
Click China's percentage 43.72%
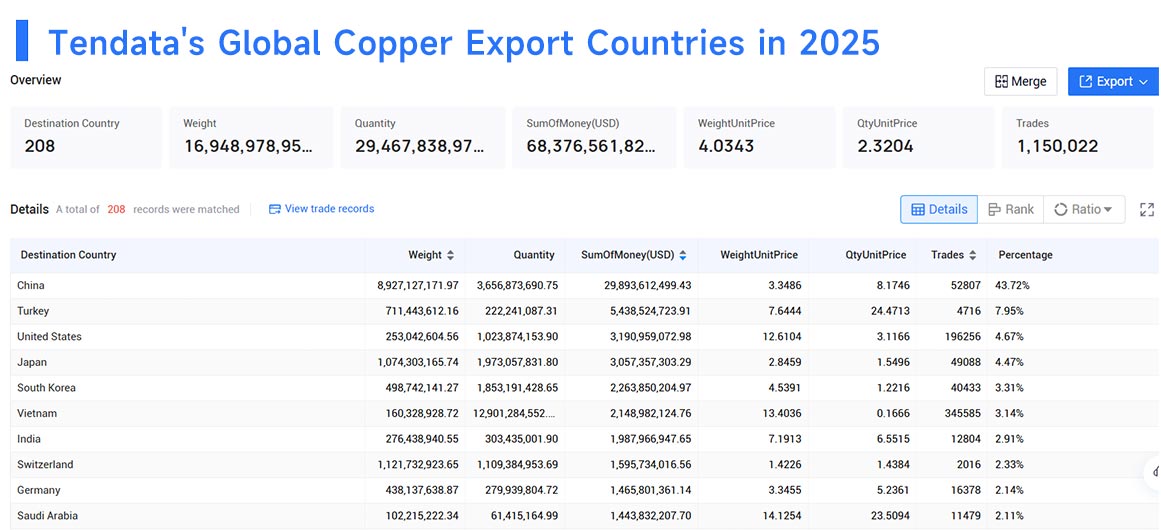click(1014, 285)
